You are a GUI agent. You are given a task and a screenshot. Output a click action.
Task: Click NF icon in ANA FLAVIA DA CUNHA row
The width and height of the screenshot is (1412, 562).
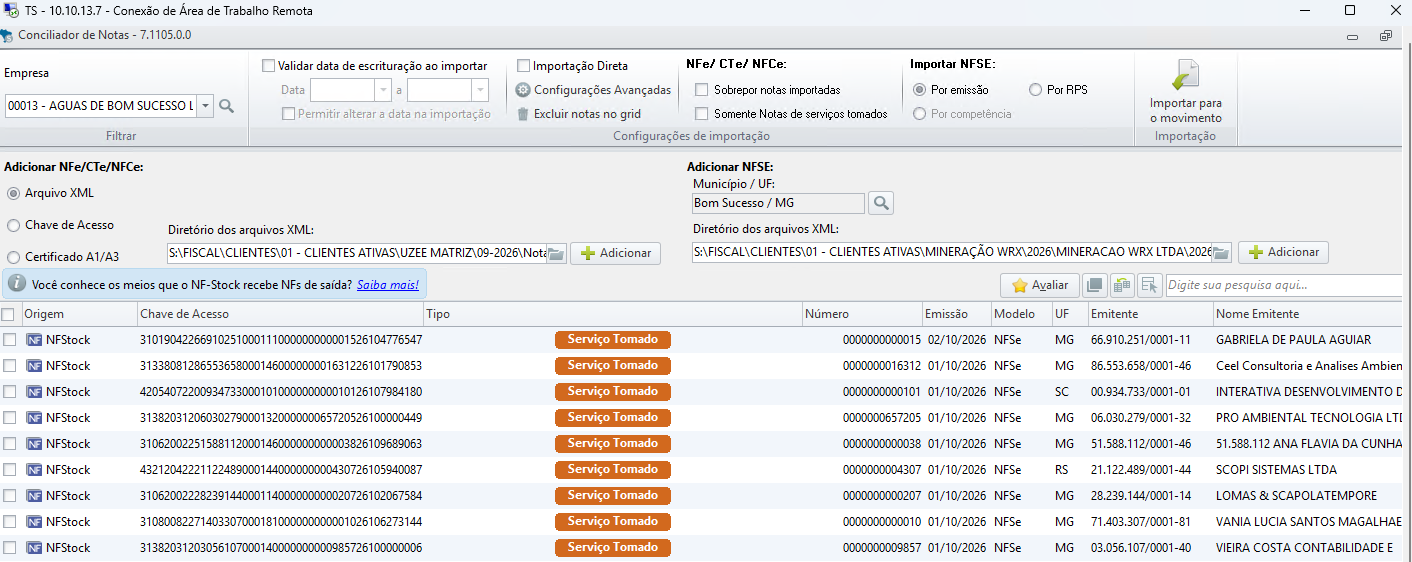pyautogui.click(x=34, y=444)
